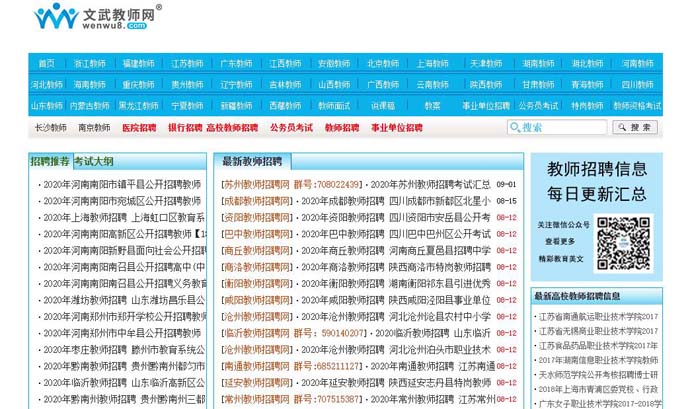Click the QR code image
This screenshot has width=690, height=409.
coord(623,242)
